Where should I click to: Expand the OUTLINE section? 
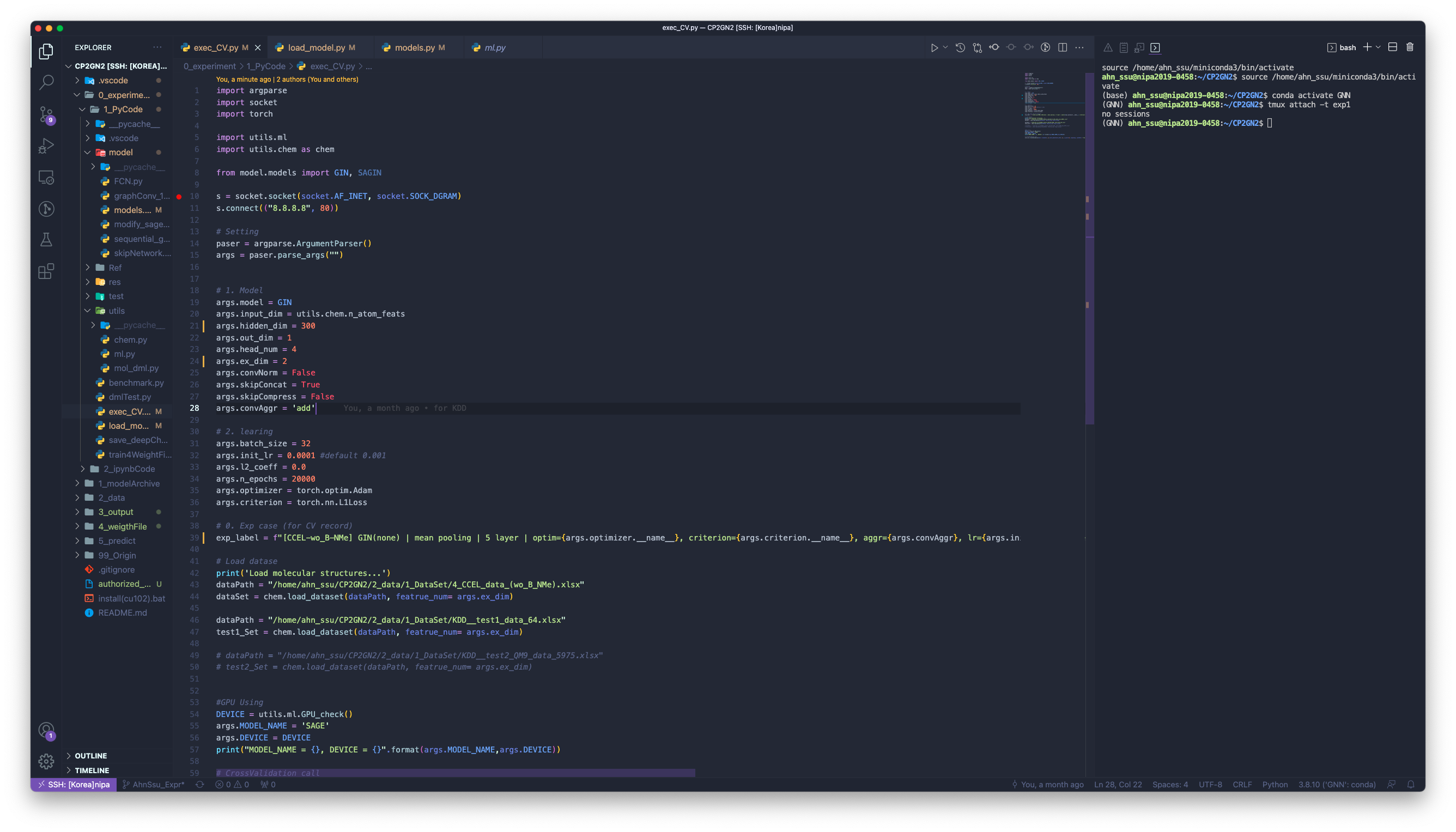(x=118, y=755)
